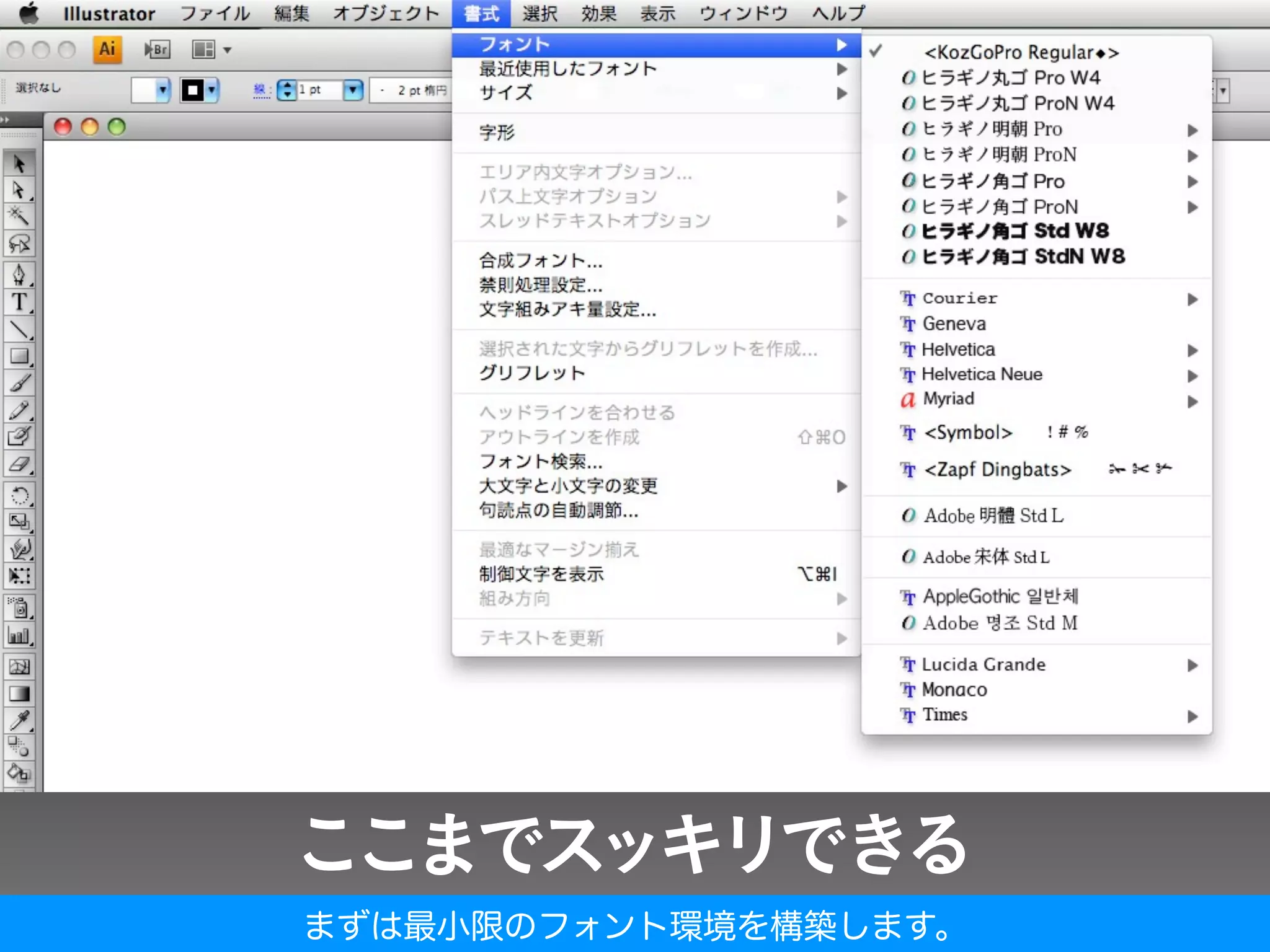Viewport: 1270px width, 952px height.
Task: Open 禁則処理設定… dialog
Action: click(x=657, y=285)
